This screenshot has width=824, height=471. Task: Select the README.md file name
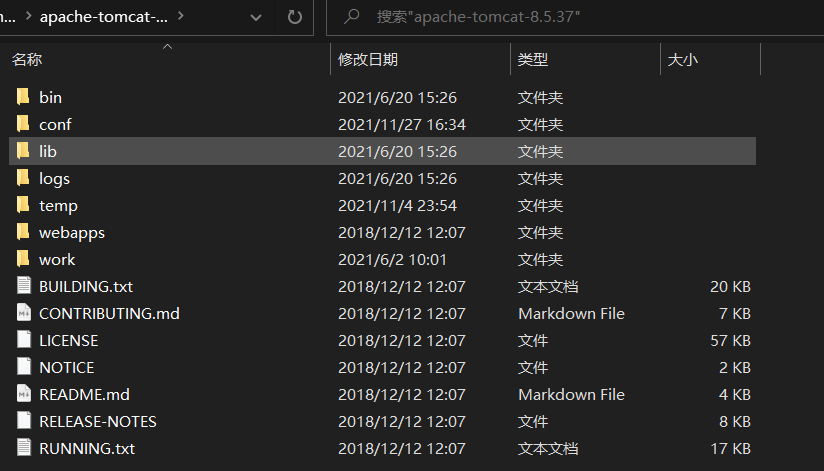tap(85, 394)
